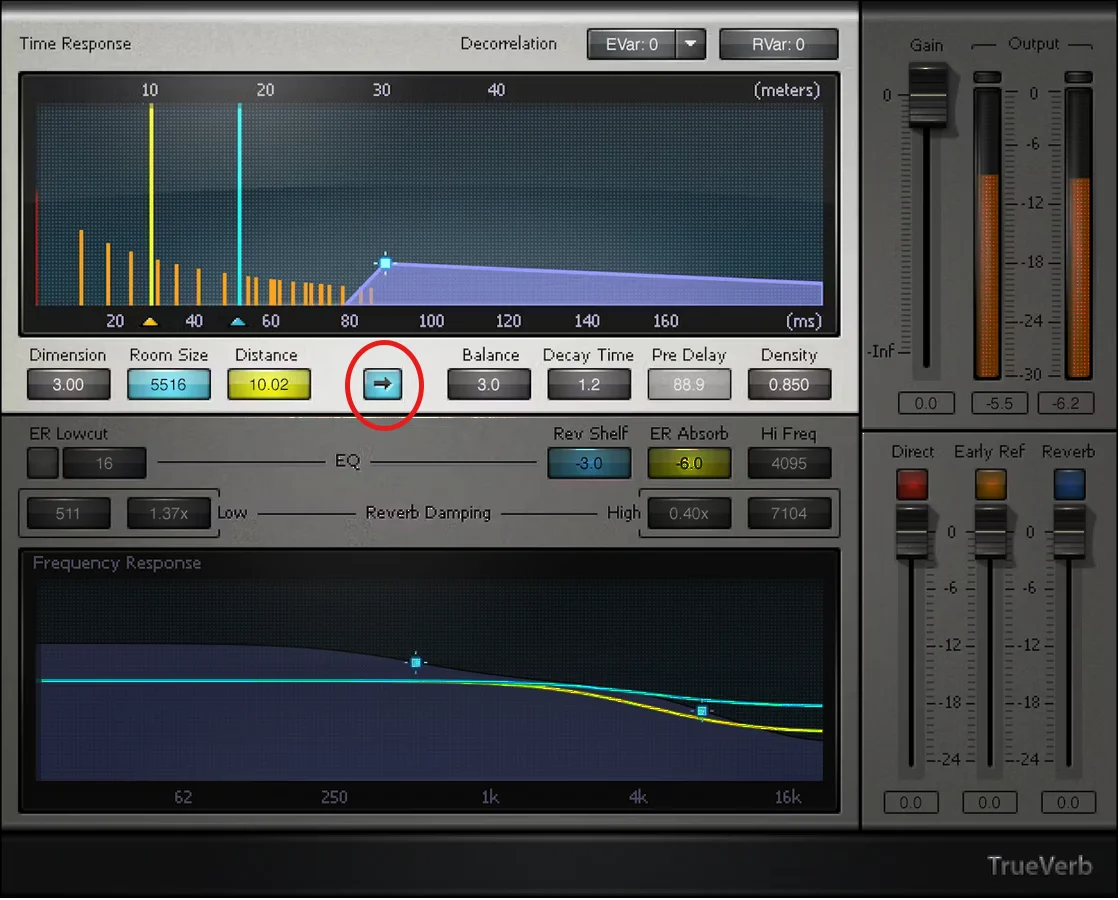Select the yellow Distance triangle marker on time axis
This screenshot has width=1120, height=900.
tap(150, 322)
